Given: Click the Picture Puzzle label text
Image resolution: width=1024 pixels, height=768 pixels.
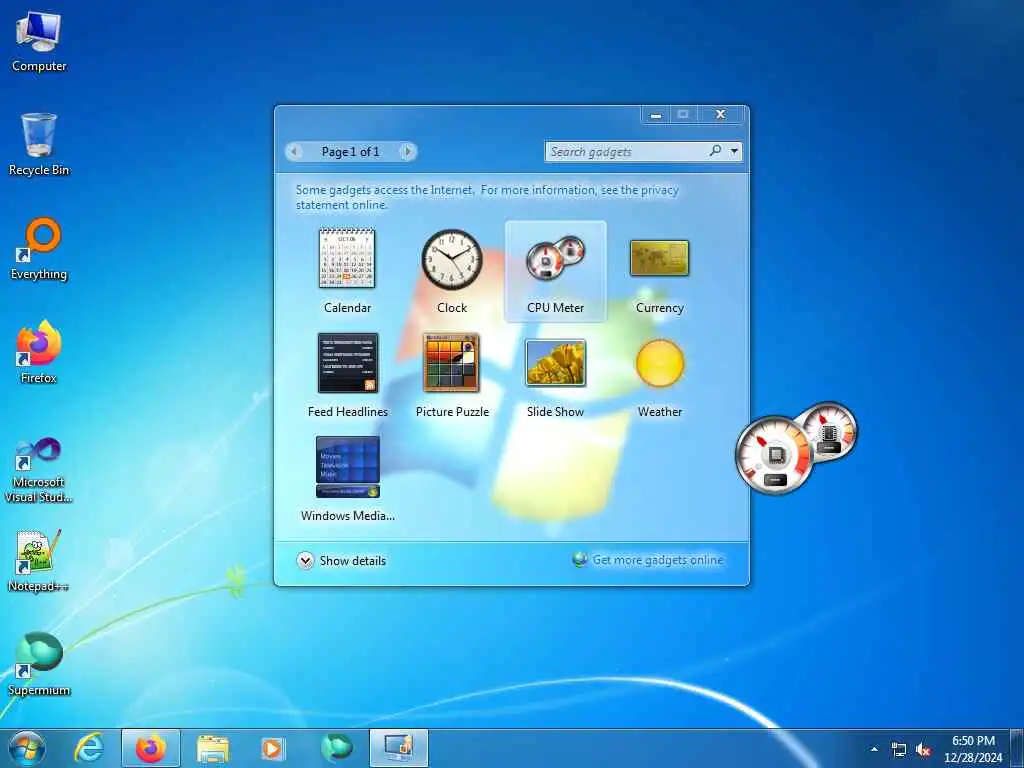Looking at the screenshot, I should pos(452,411).
